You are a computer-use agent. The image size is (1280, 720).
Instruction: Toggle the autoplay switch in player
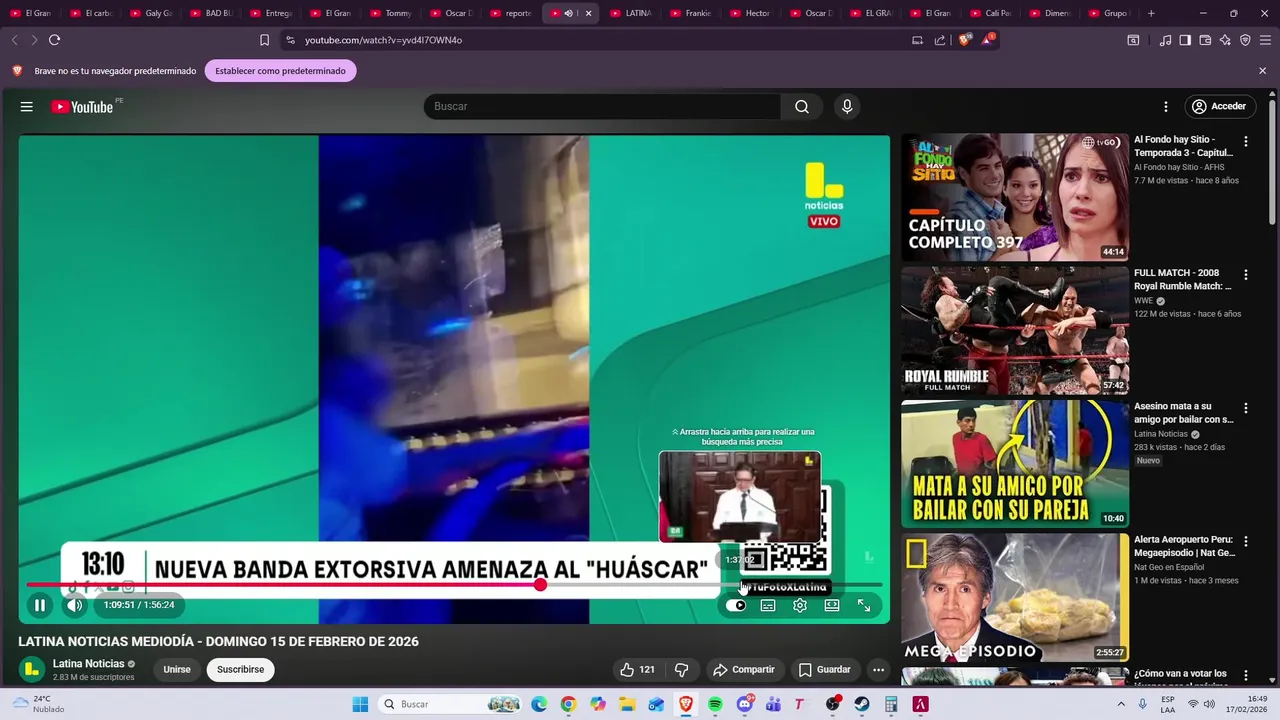738,605
